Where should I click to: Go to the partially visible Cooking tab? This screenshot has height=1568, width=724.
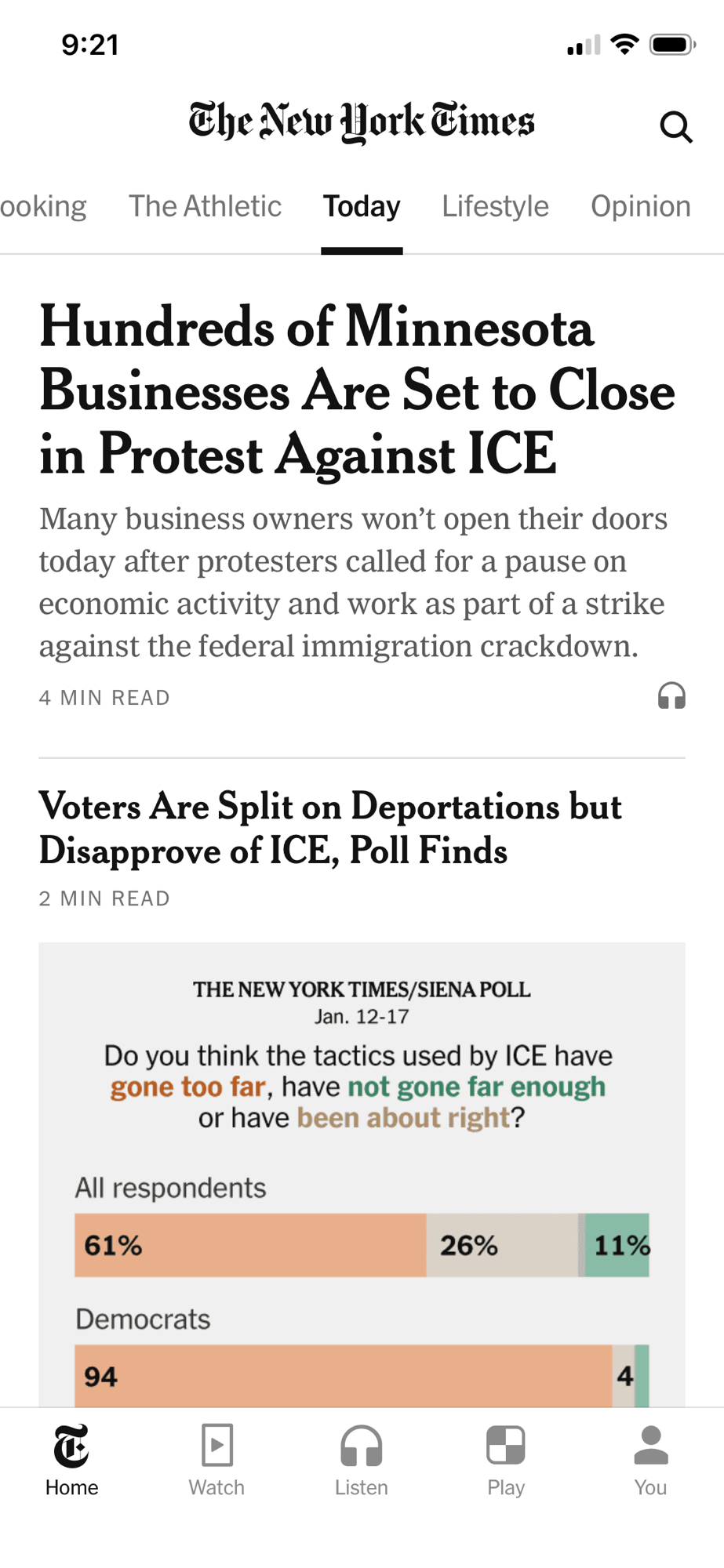(x=43, y=206)
